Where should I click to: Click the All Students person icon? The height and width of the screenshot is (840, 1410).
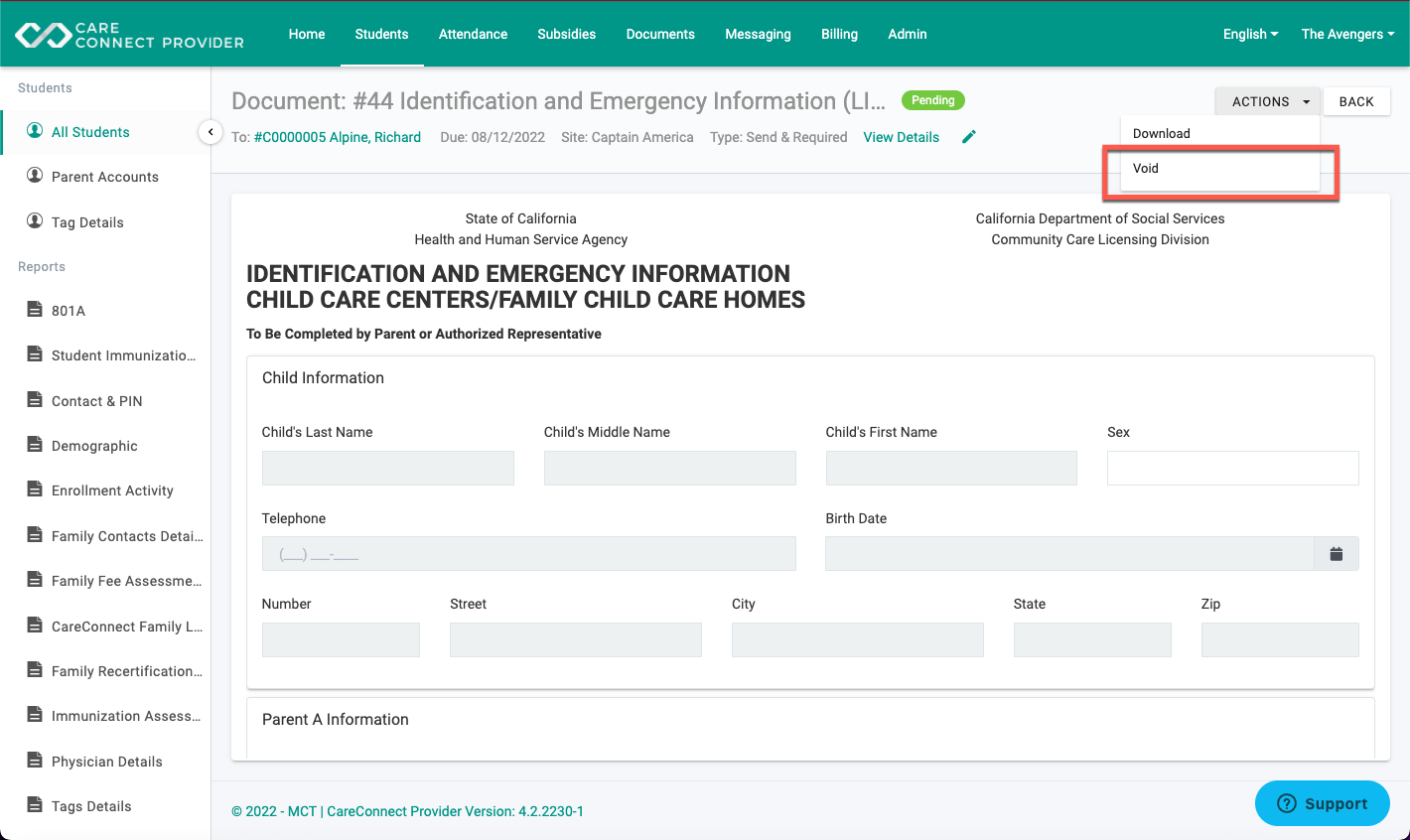[x=35, y=131]
